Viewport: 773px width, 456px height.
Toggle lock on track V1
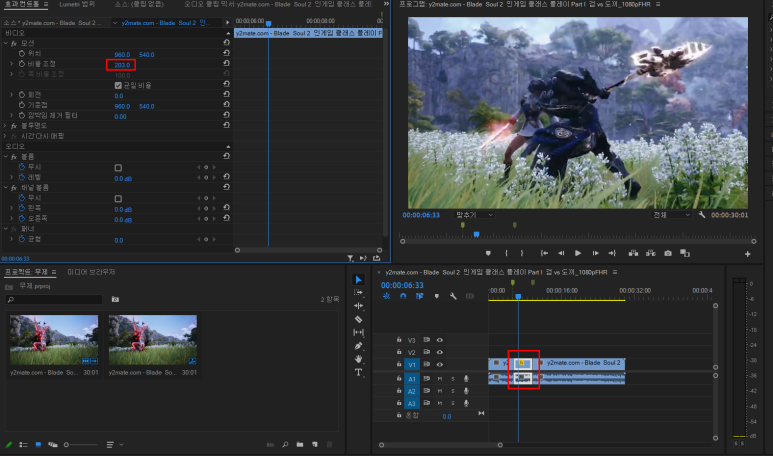coord(399,364)
